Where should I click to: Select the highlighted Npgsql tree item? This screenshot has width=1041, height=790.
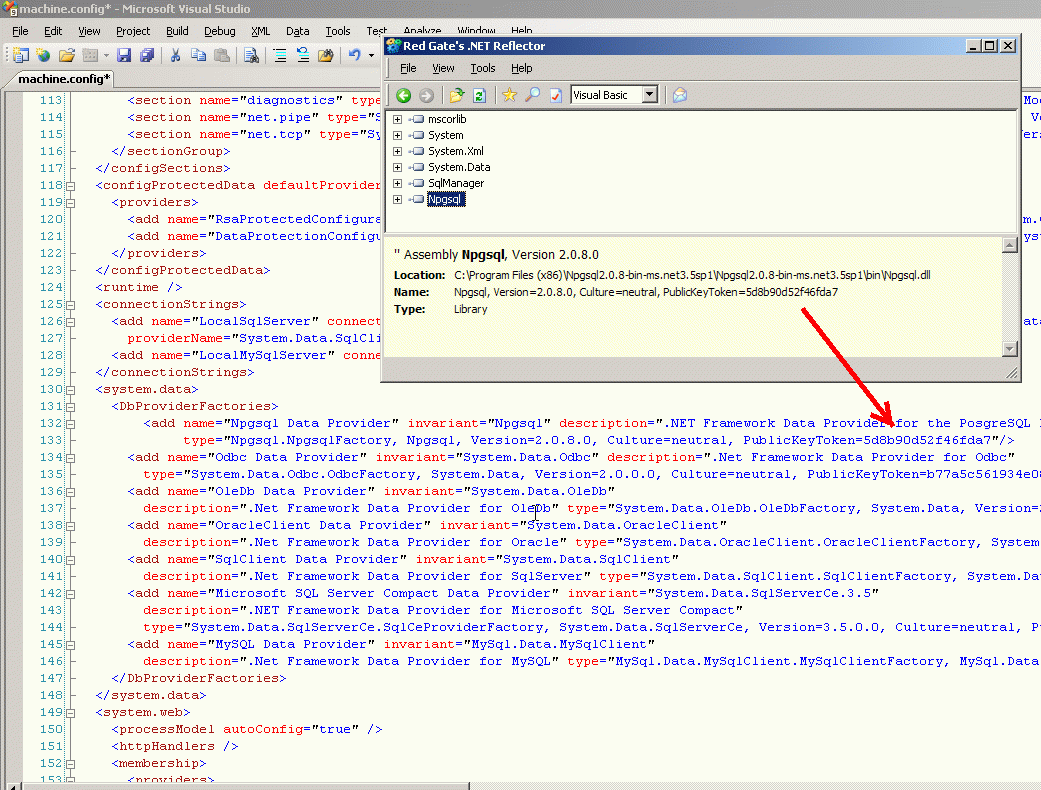[x=445, y=199]
